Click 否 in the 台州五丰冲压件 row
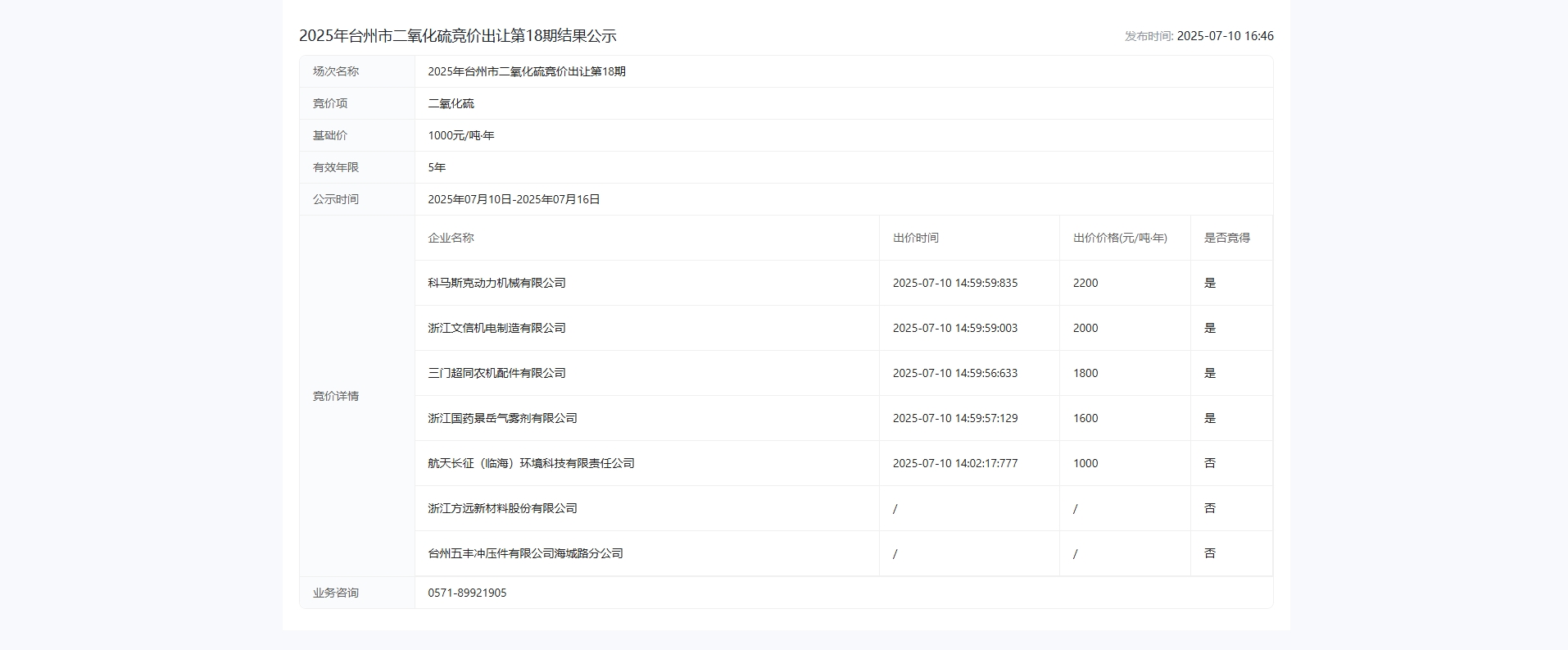This screenshot has width=1568, height=650. click(1210, 553)
